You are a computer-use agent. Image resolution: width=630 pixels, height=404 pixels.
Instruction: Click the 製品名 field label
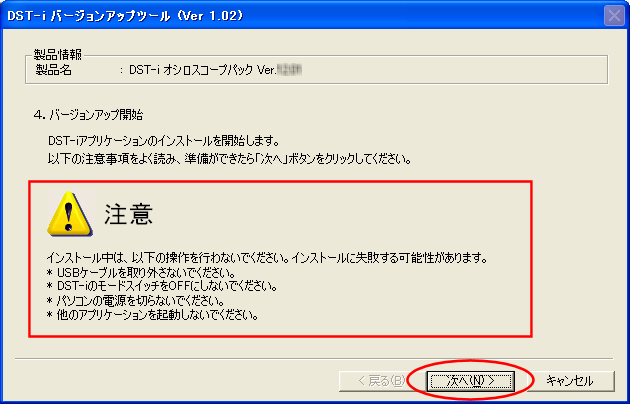[x=53, y=70]
